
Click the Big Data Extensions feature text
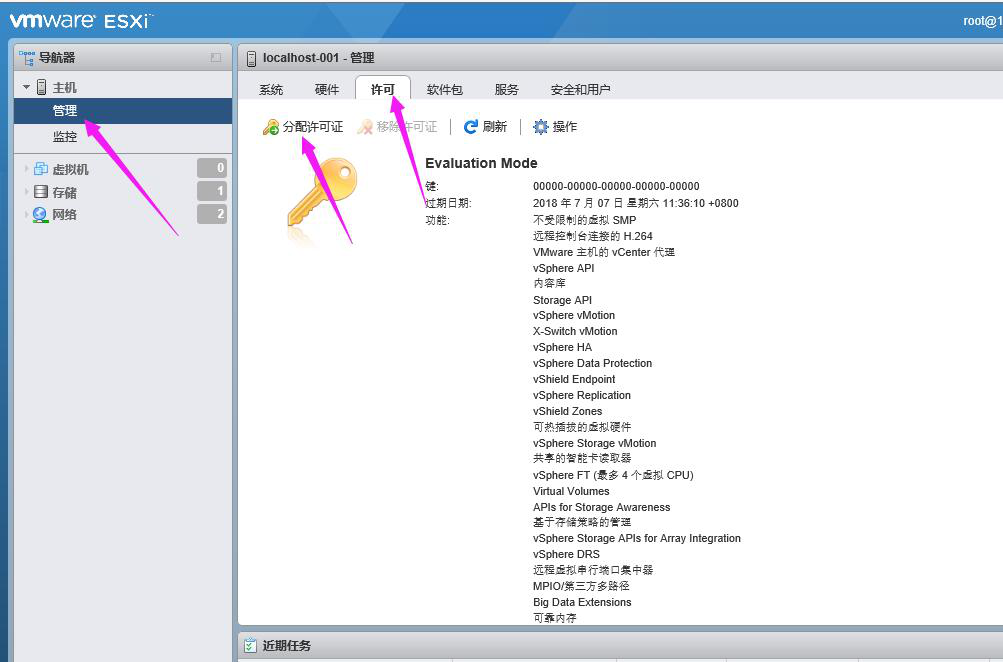tap(582, 603)
